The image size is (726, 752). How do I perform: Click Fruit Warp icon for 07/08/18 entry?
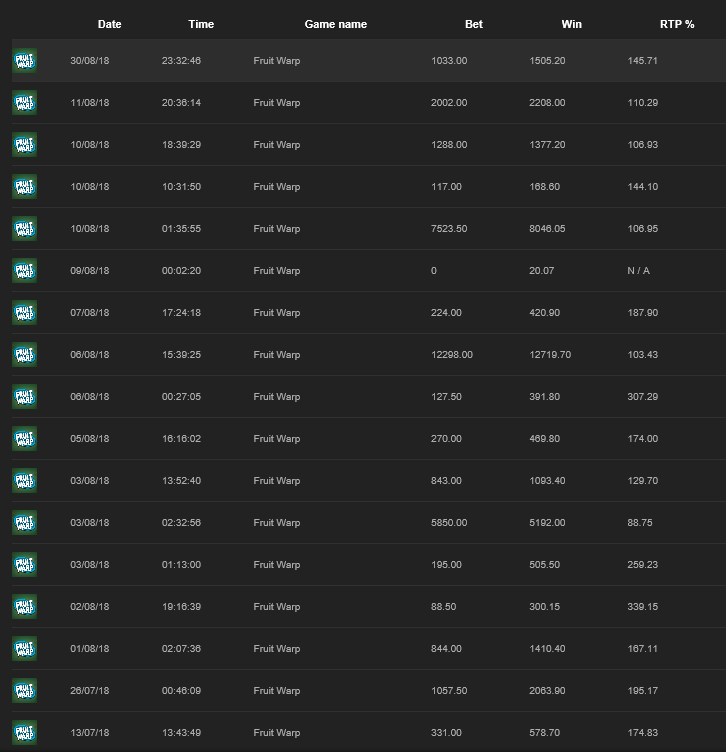pos(24,313)
